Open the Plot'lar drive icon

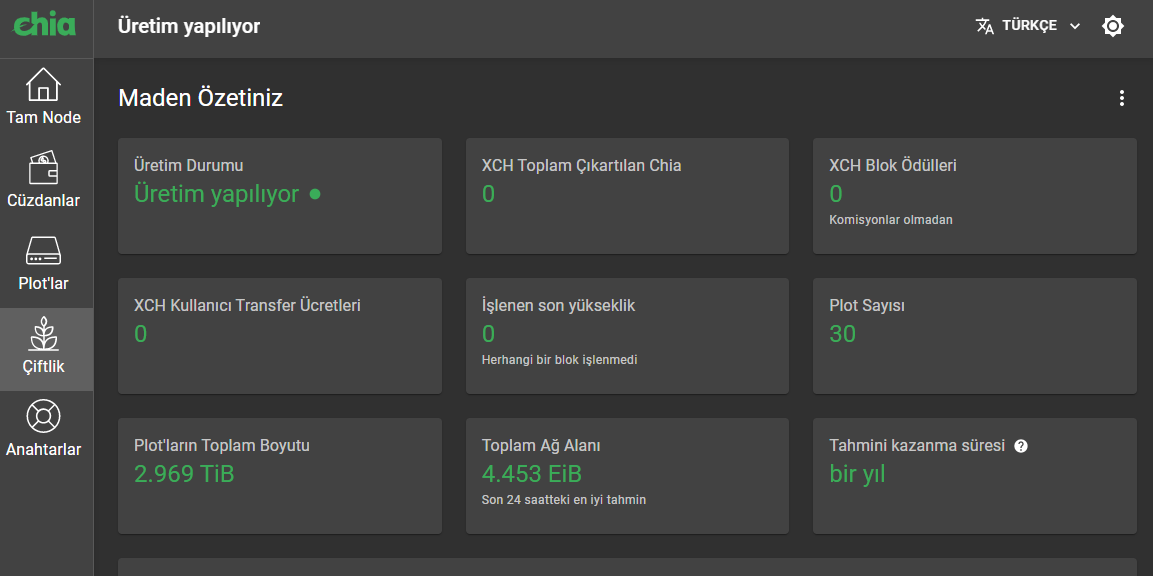[43, 251]
